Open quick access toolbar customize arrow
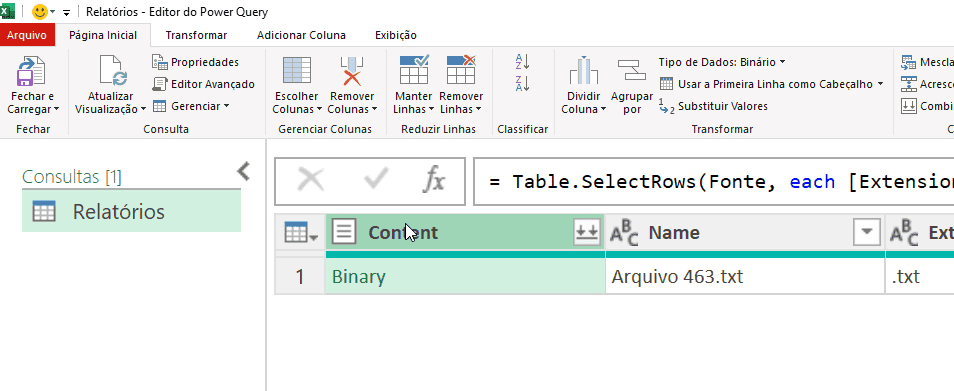The width and height of the screenshot is (954, 391). click(x=66, y=12)
